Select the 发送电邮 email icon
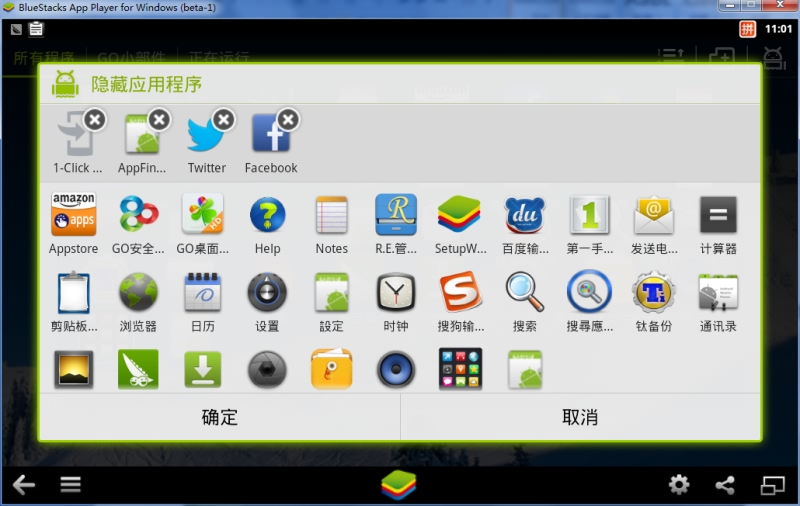This screenshot has height=506, width=800. pyautogui.click(x=654, y=215)
